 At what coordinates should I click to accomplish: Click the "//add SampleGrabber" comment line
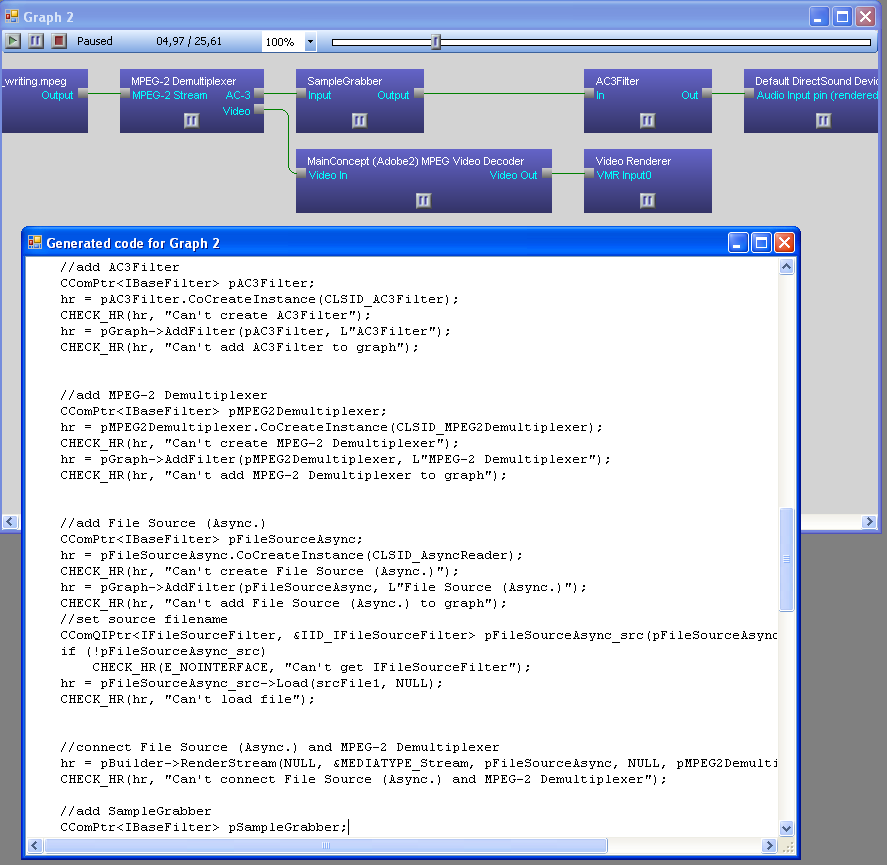[x=135, y=811]
